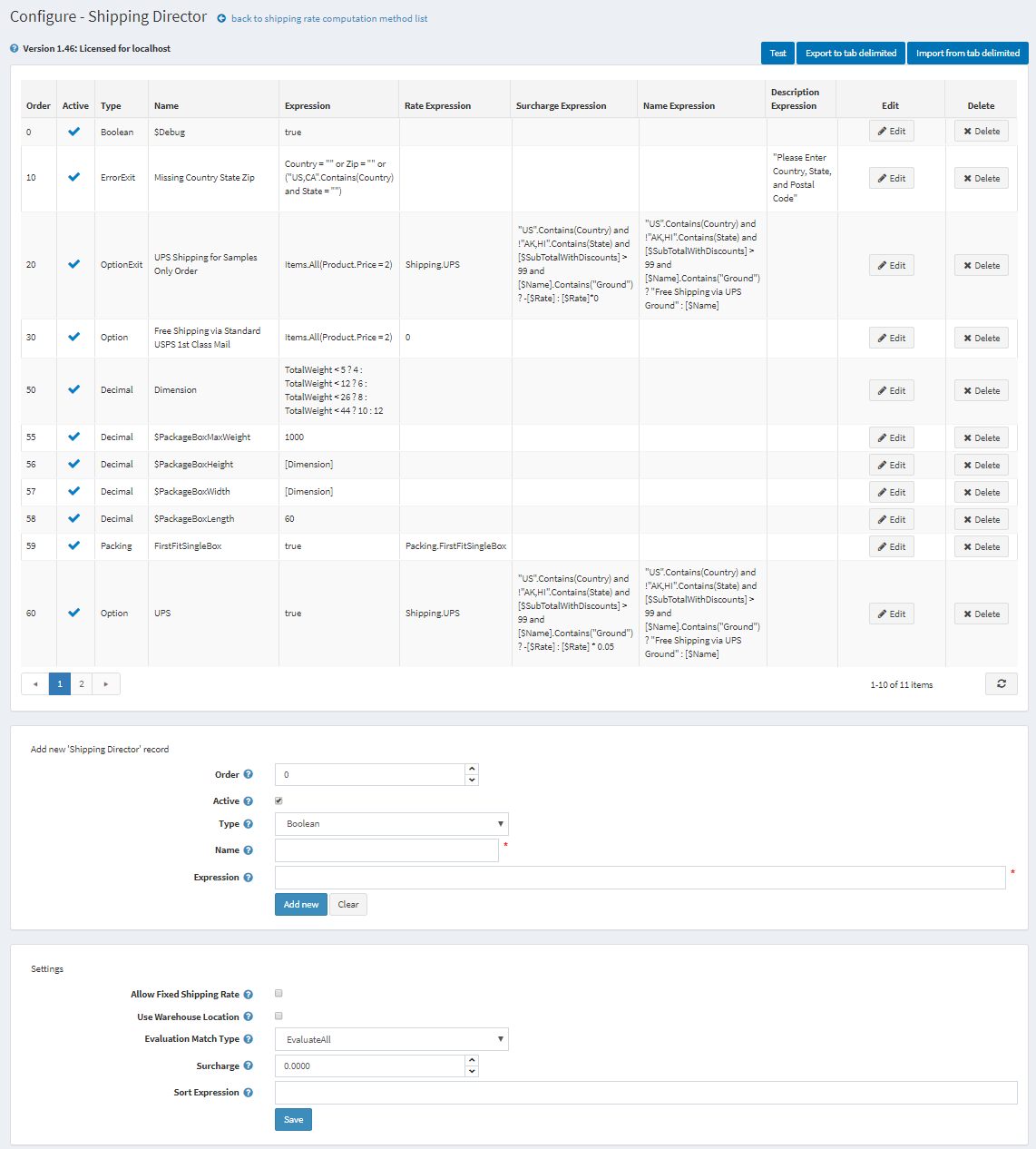
Task: Sort by the Rate Expression column header
Action: pos(437,106)
